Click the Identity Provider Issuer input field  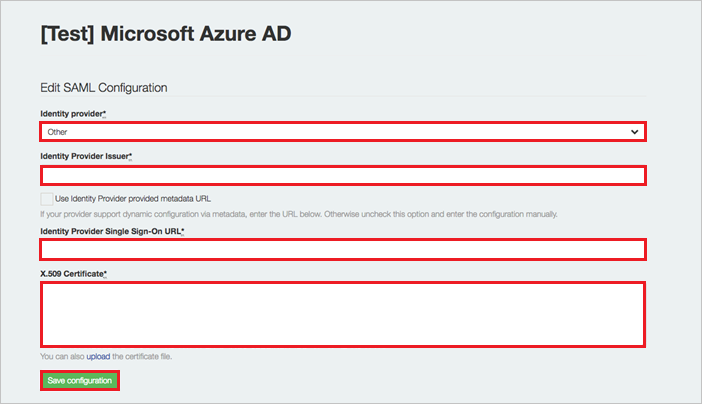[343, 176]
